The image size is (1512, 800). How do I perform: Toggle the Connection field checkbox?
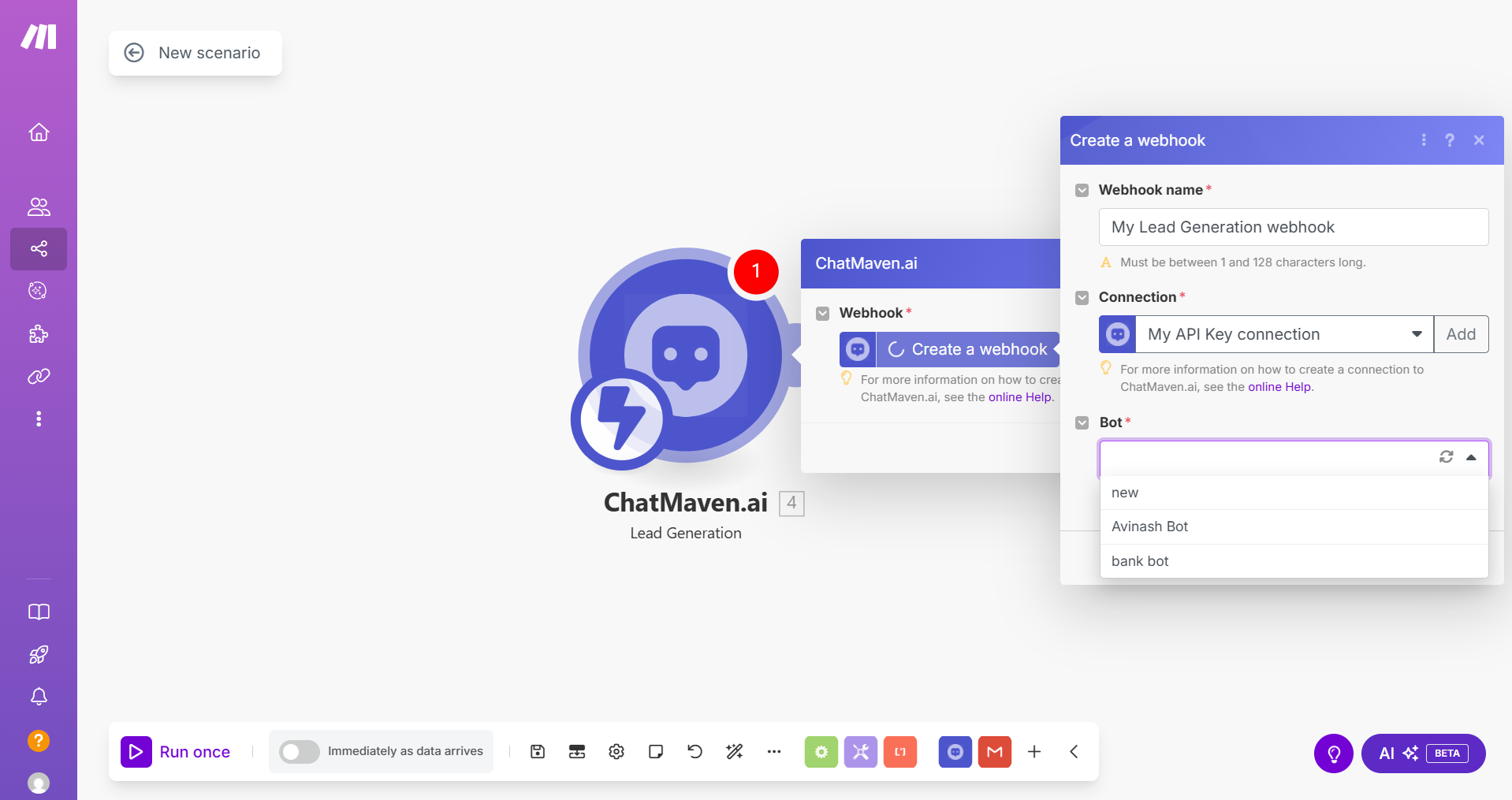click(x=1082, y=297)
